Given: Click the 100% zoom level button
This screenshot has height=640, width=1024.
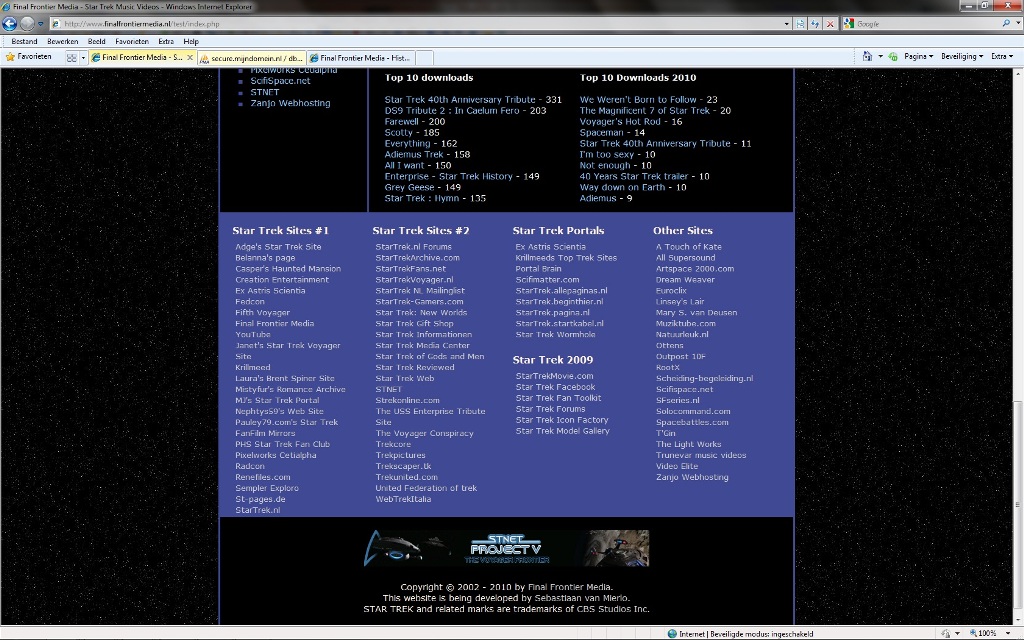Looking at the screenshot, I should [982, 633].
